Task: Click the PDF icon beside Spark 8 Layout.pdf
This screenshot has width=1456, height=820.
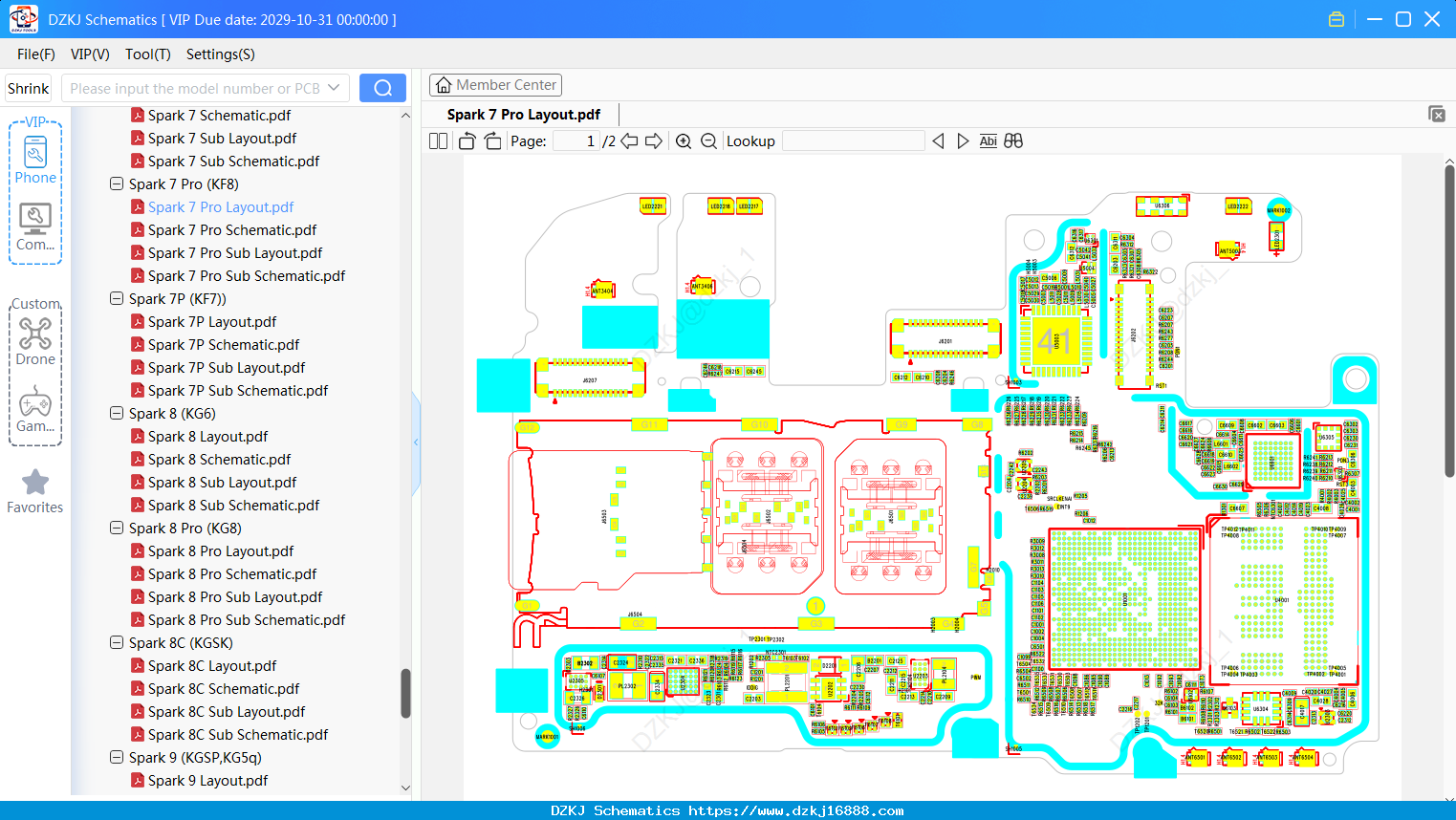Action: click(138, 437)
